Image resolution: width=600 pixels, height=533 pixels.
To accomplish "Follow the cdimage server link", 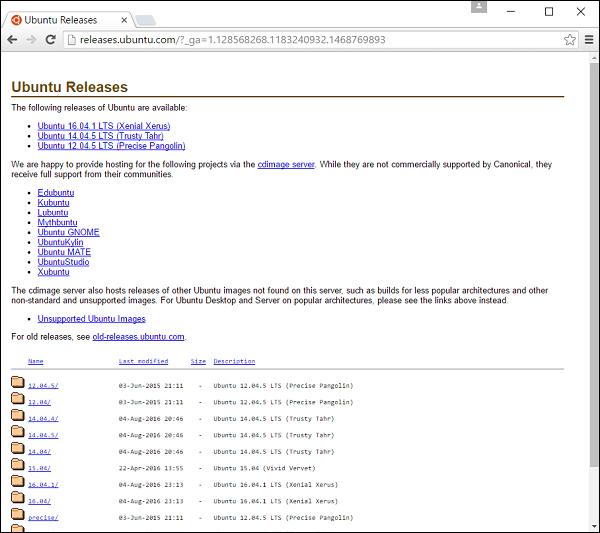I will point(287,164).
